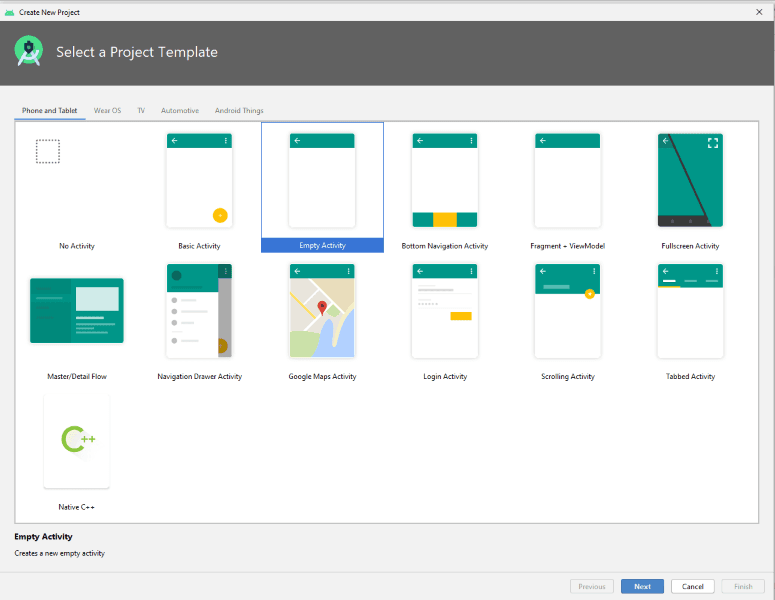Close the Create New Project dialog
Image resolution: width=775 pixels, height=600 pixels.
[759, 12]
